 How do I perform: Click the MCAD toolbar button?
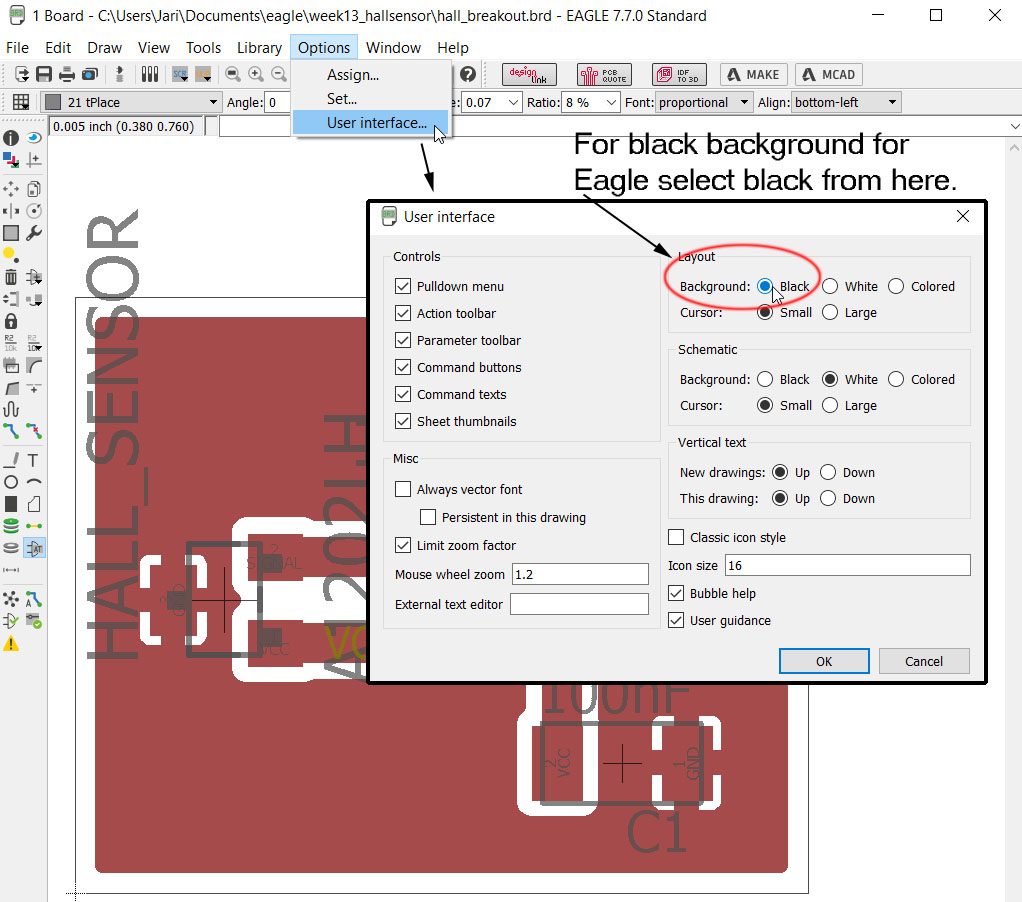[829, 74]
